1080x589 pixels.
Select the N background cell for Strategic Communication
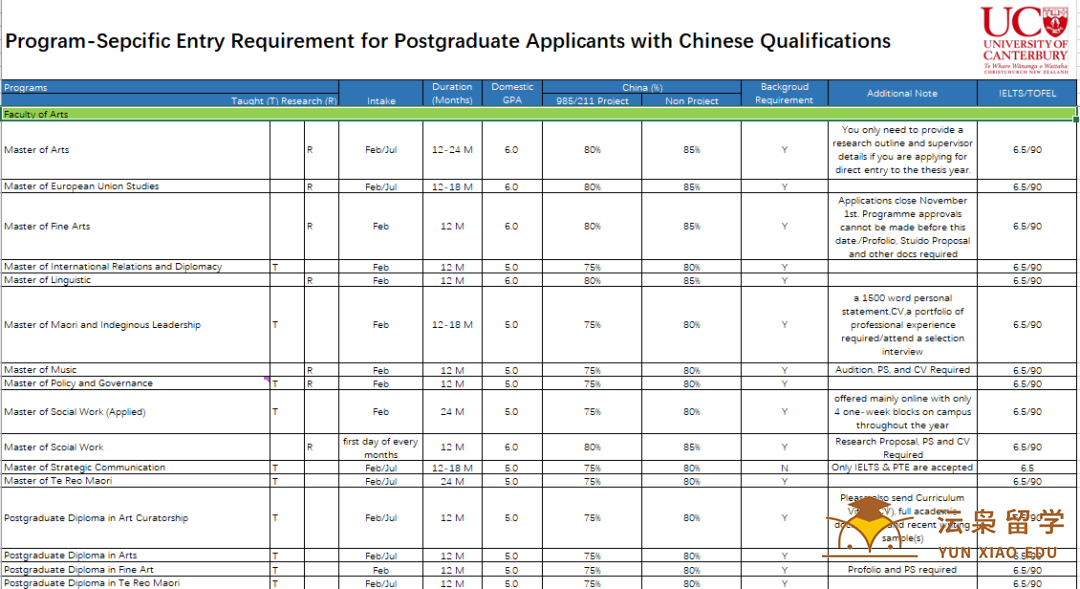pyautogui.click(x=785, y=468)
